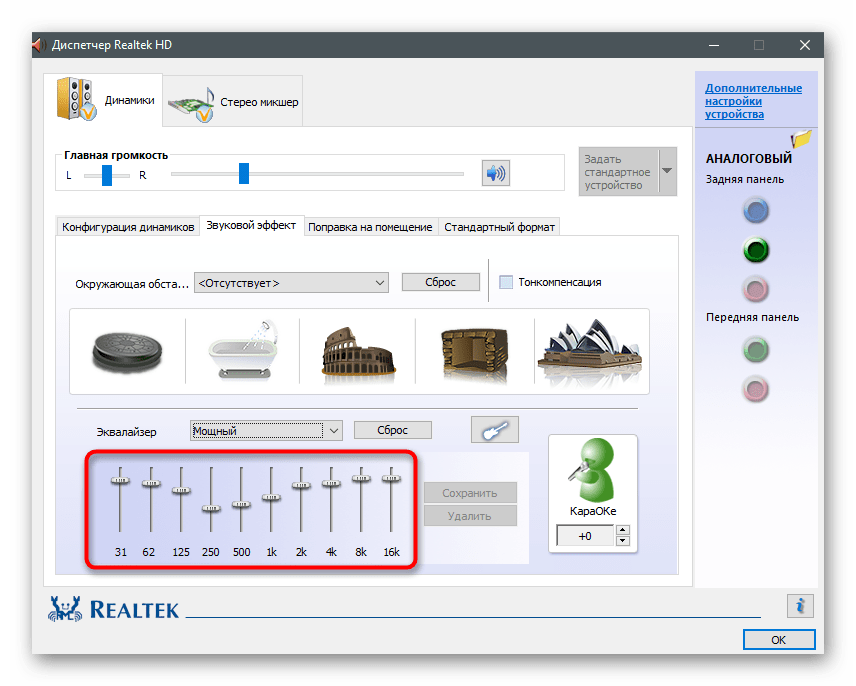
Task: Open Дополнительные настройки устройства link
Action: click(752, 101)
